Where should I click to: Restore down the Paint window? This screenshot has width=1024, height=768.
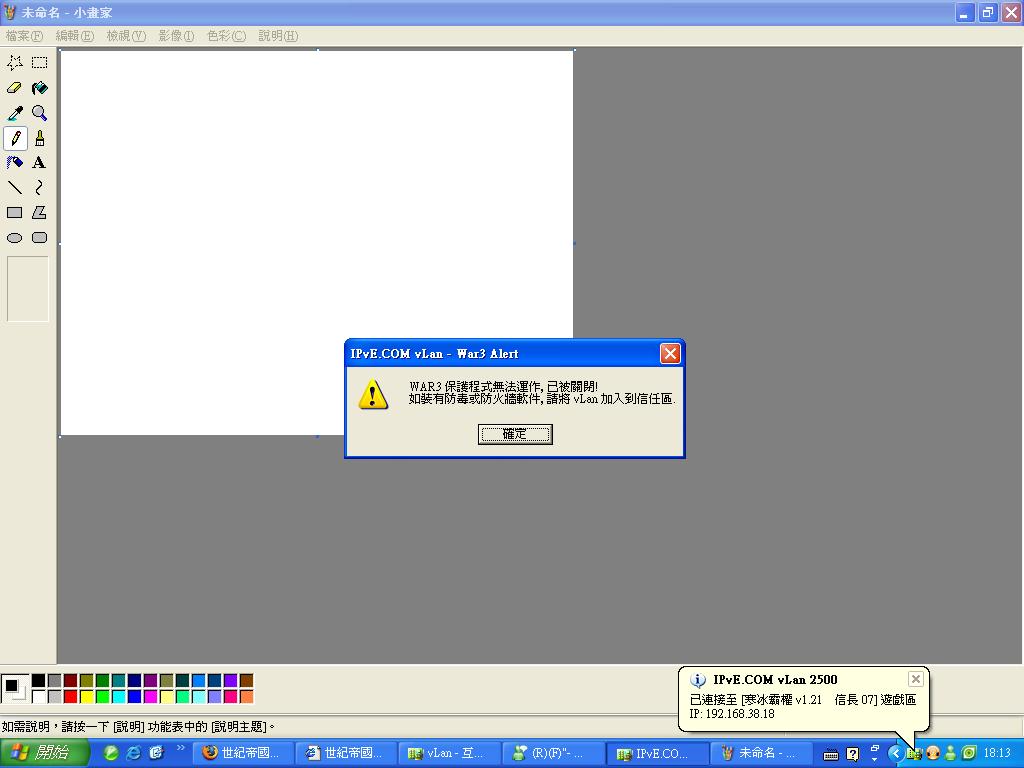(987, 12)
